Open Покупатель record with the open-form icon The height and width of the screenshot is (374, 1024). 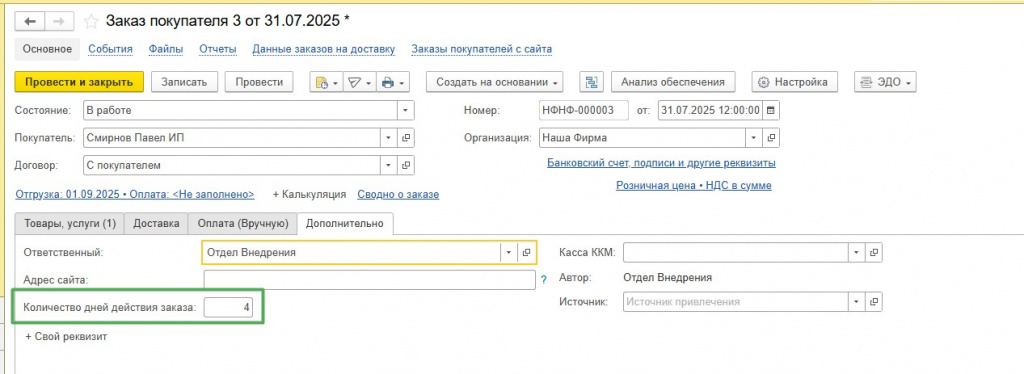[406, 138]
